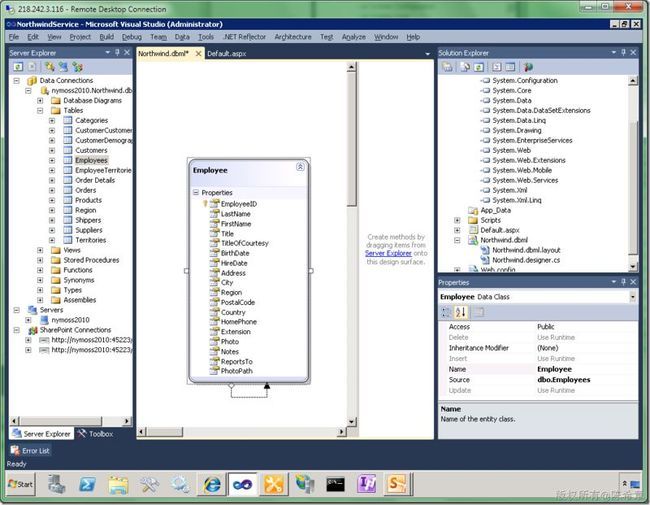Open Windows Explorer folder in taskbar

pyautogui.click(x=119, y=484)
